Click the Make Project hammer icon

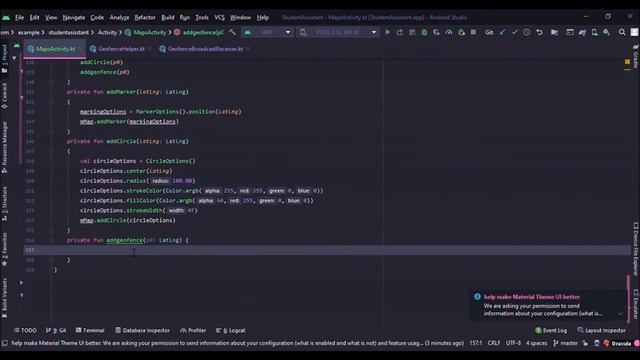click(233, 32)
